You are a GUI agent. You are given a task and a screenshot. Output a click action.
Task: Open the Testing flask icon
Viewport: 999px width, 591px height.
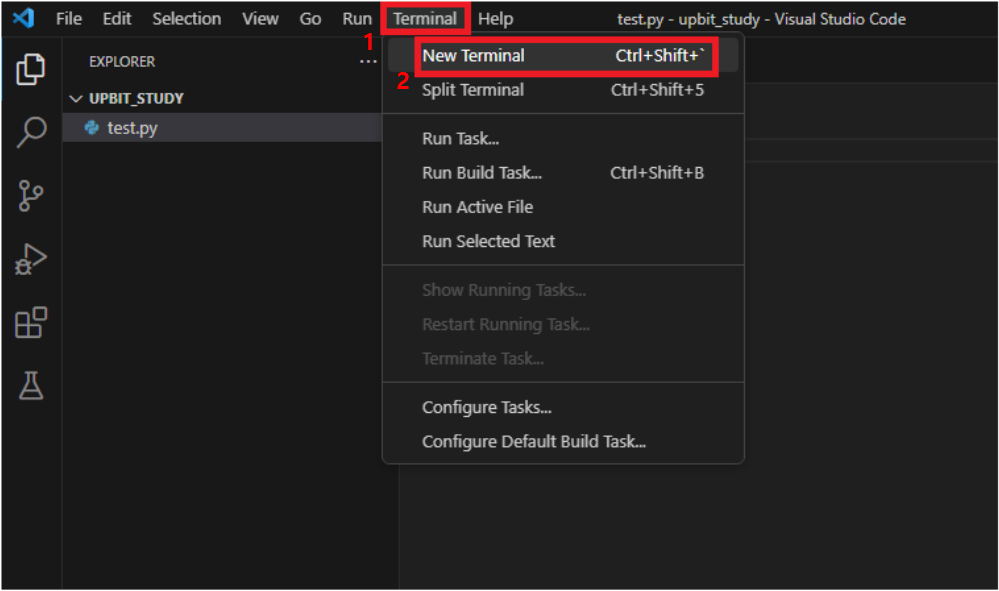pyautogui.click(x=31, y=385)
